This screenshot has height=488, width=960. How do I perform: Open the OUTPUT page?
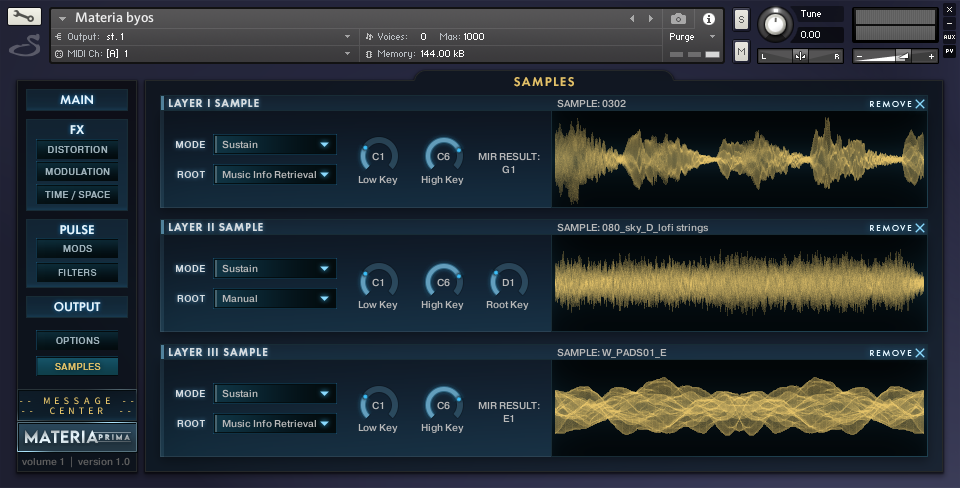click(77, 307)
